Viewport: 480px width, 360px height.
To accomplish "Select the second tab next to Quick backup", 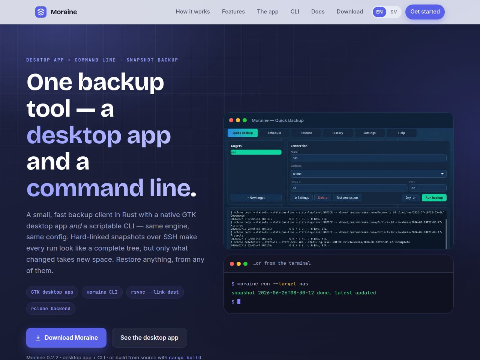I will point(274,133).
